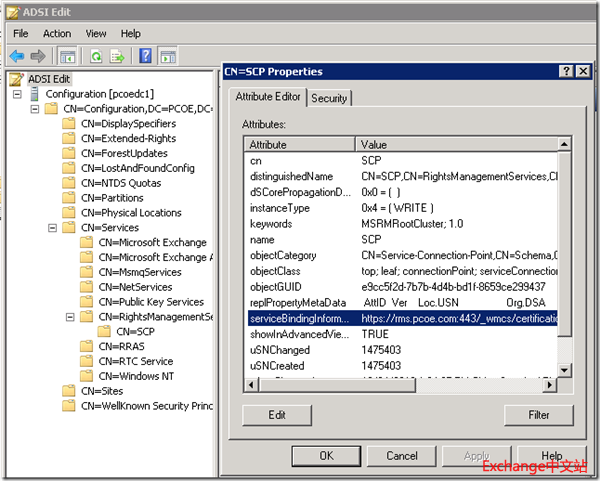Click Show/Hide Action Pane toolbar icon
Viewport: 600px width, 481px height.
(x=168, y=56)
